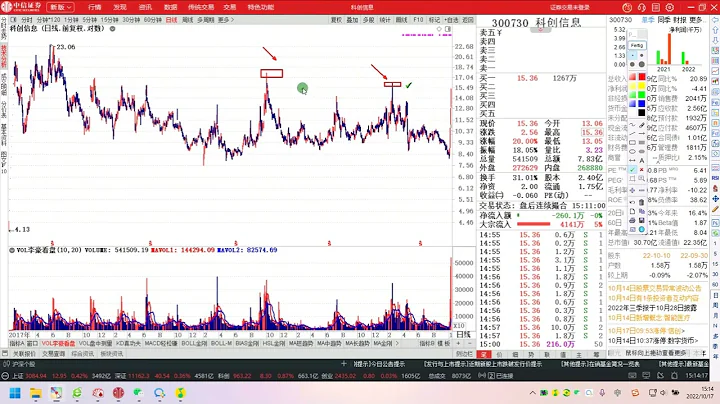Select the text 'A' annotation tool
The height and width of the screenshot is (404, 720).
point(641,160)
